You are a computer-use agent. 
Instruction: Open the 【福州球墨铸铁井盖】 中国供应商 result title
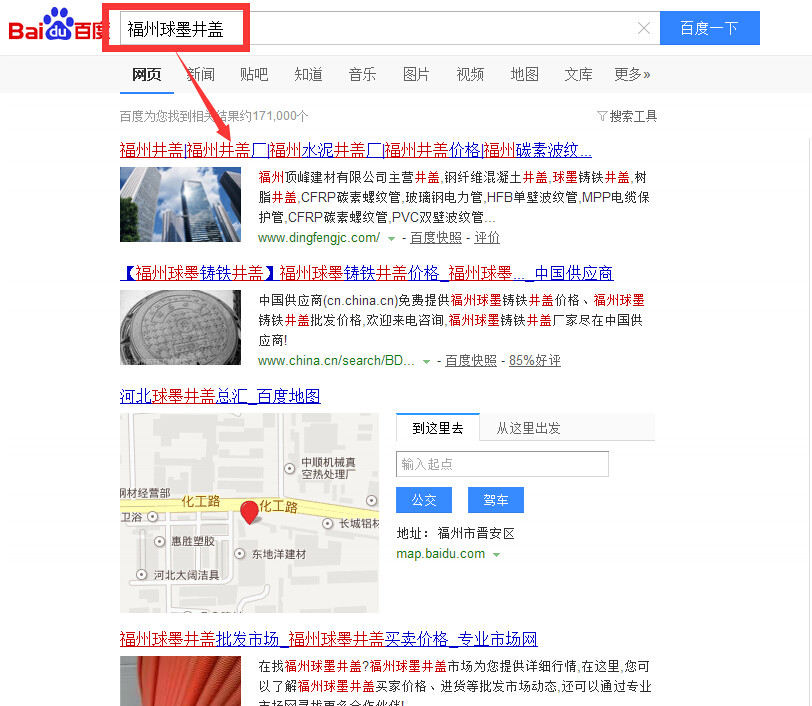click(x=367, y=273)
